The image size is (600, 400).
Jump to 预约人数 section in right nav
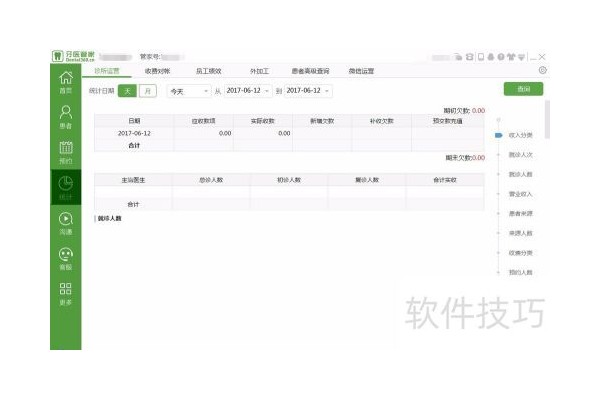pyautogui.click(x=520, y=273)
